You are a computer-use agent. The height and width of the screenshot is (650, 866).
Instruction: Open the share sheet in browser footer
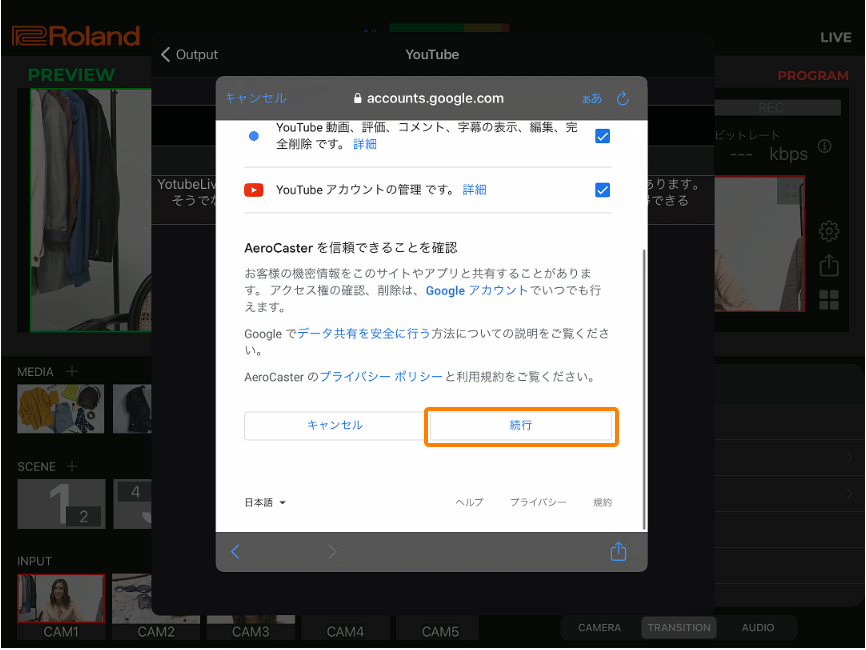pyautogui.click(x=618, y=551)
